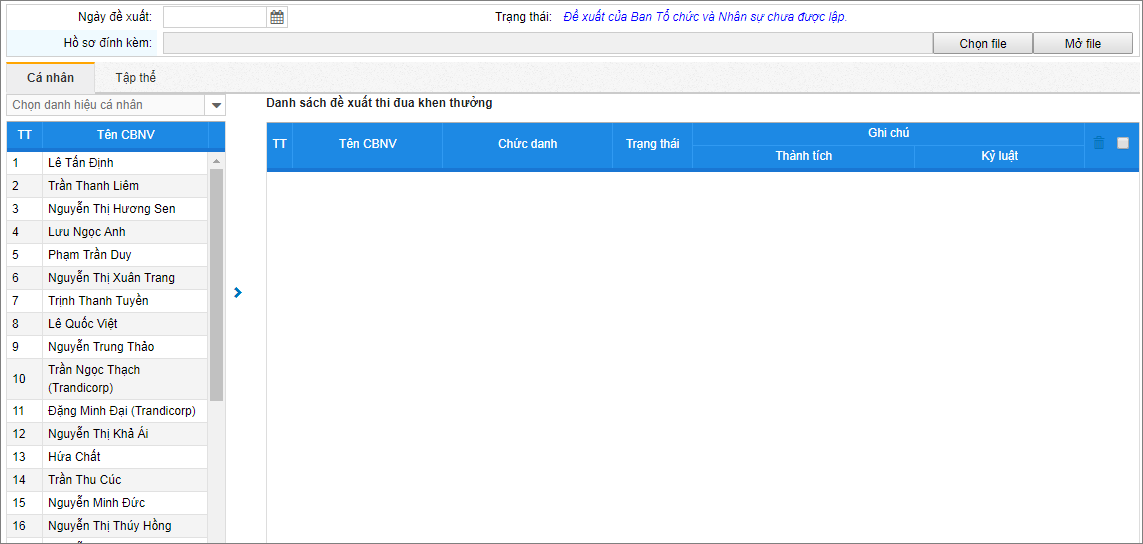Click the 'Chức danh' column header

528,144
